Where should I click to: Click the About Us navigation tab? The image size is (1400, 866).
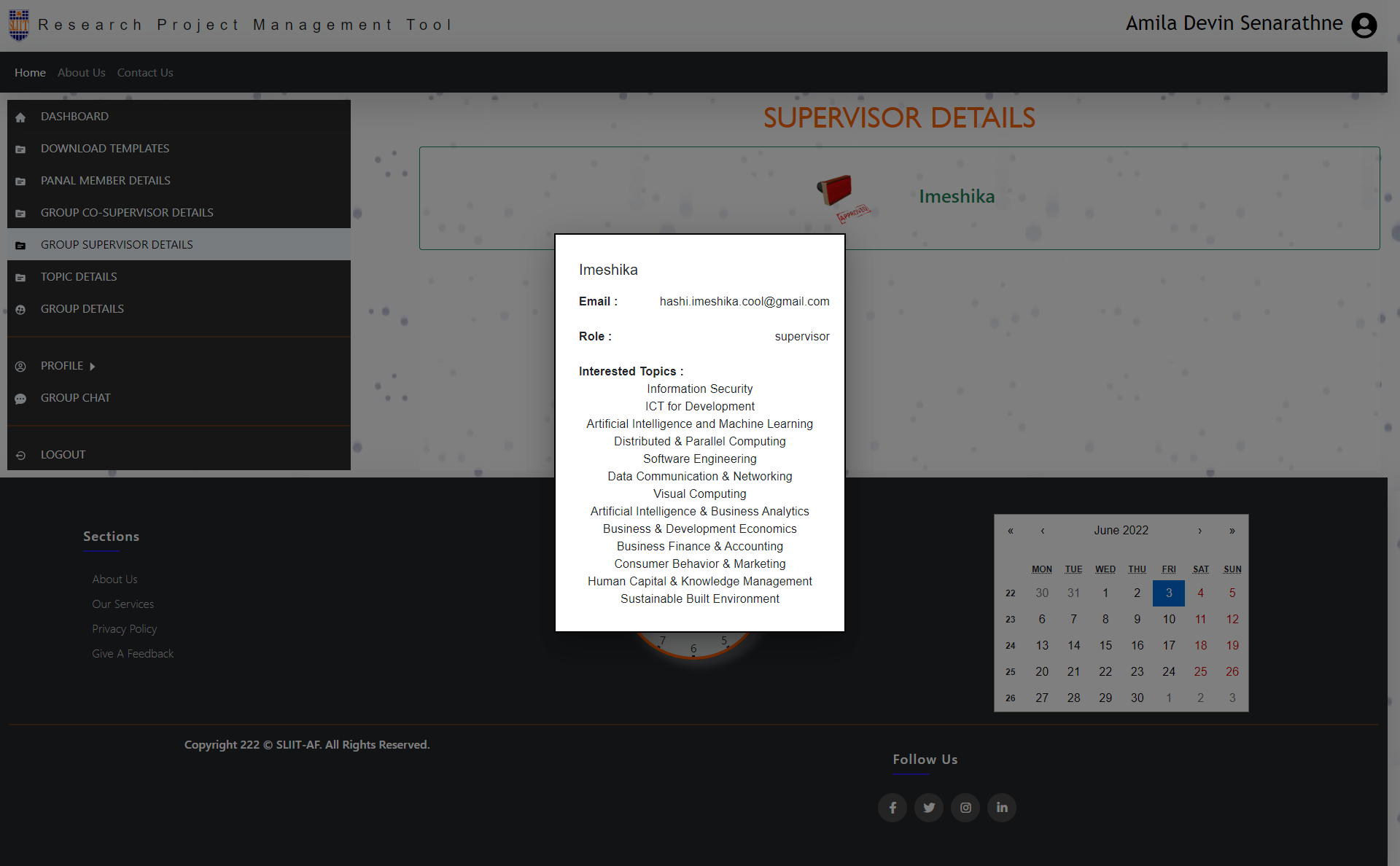point(82,72)
